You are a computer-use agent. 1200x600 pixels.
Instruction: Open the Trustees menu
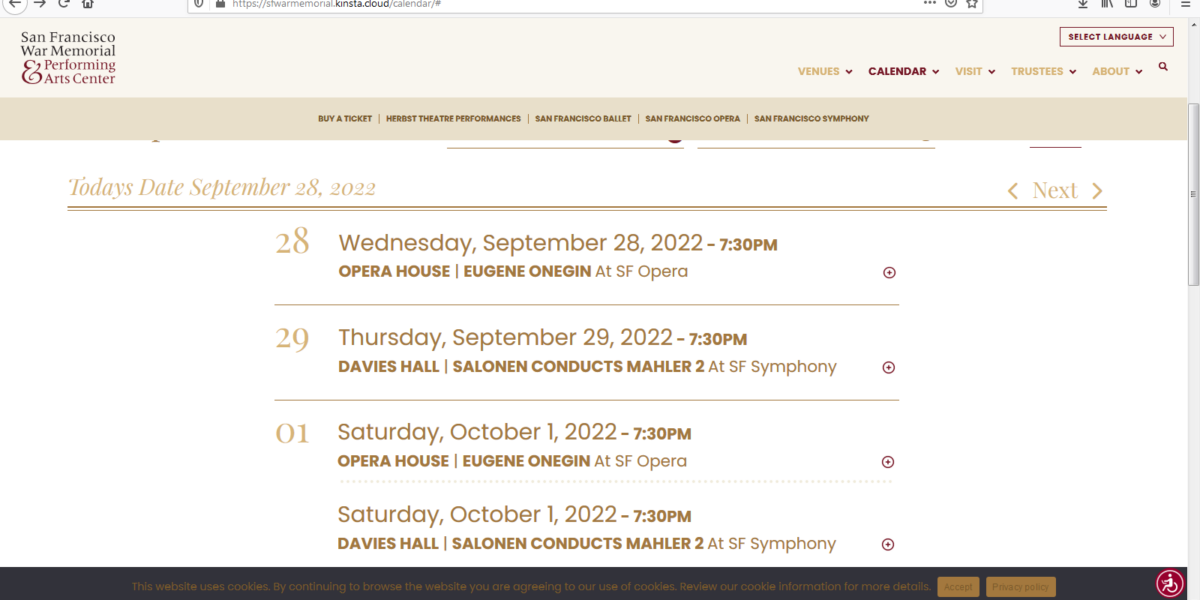point(1043,72)
